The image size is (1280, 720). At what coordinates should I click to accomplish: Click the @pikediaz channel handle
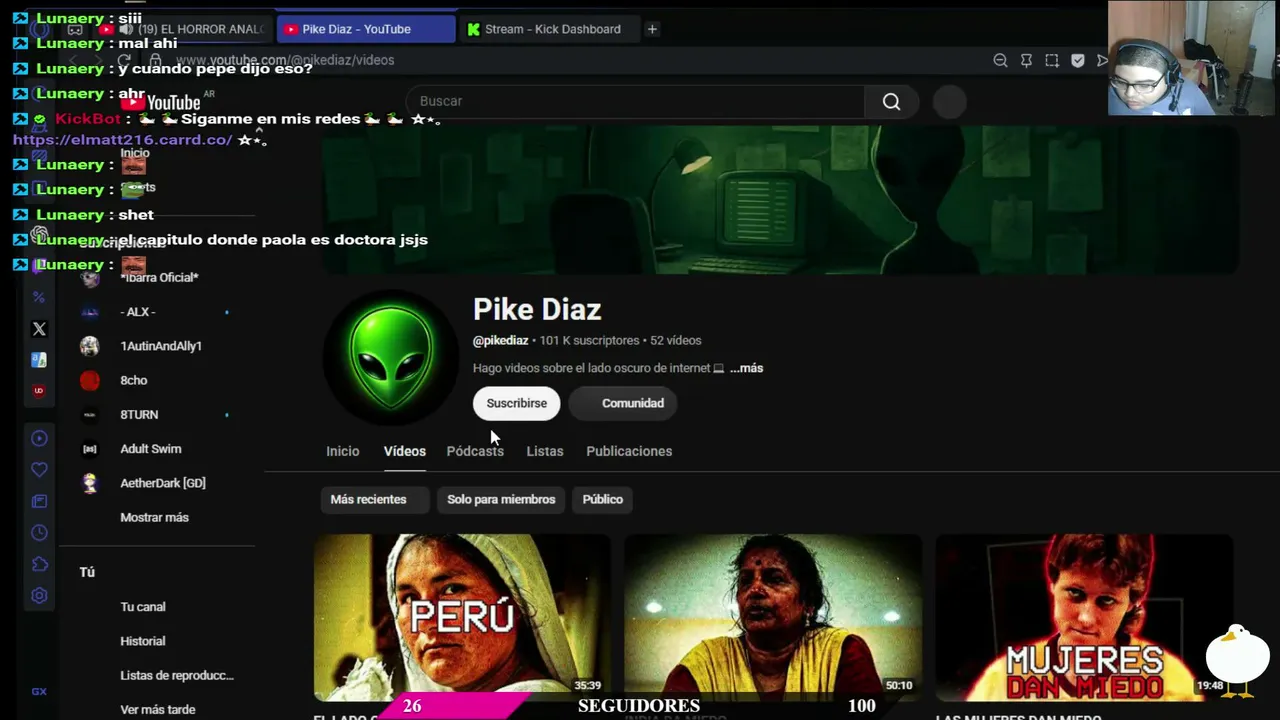click(x=500, y=341)
